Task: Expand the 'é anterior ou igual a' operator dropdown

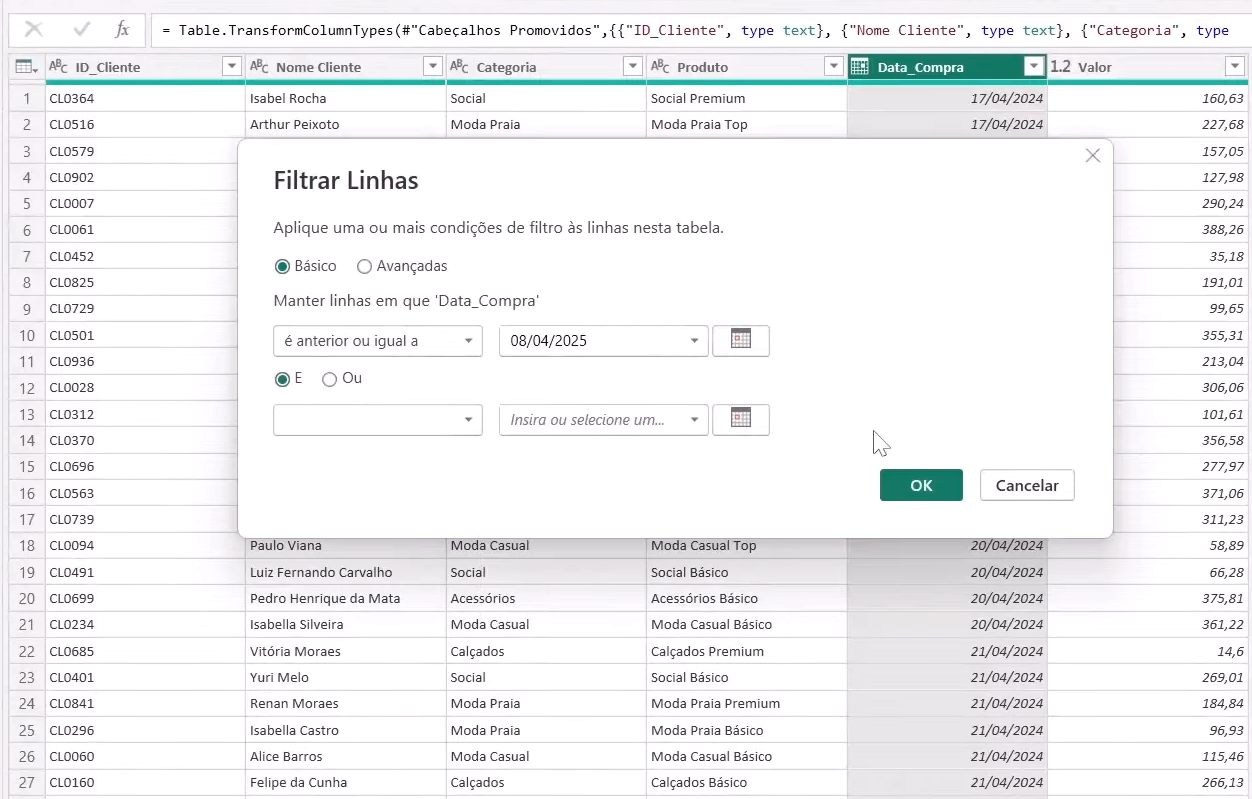Action: point(378,341)
